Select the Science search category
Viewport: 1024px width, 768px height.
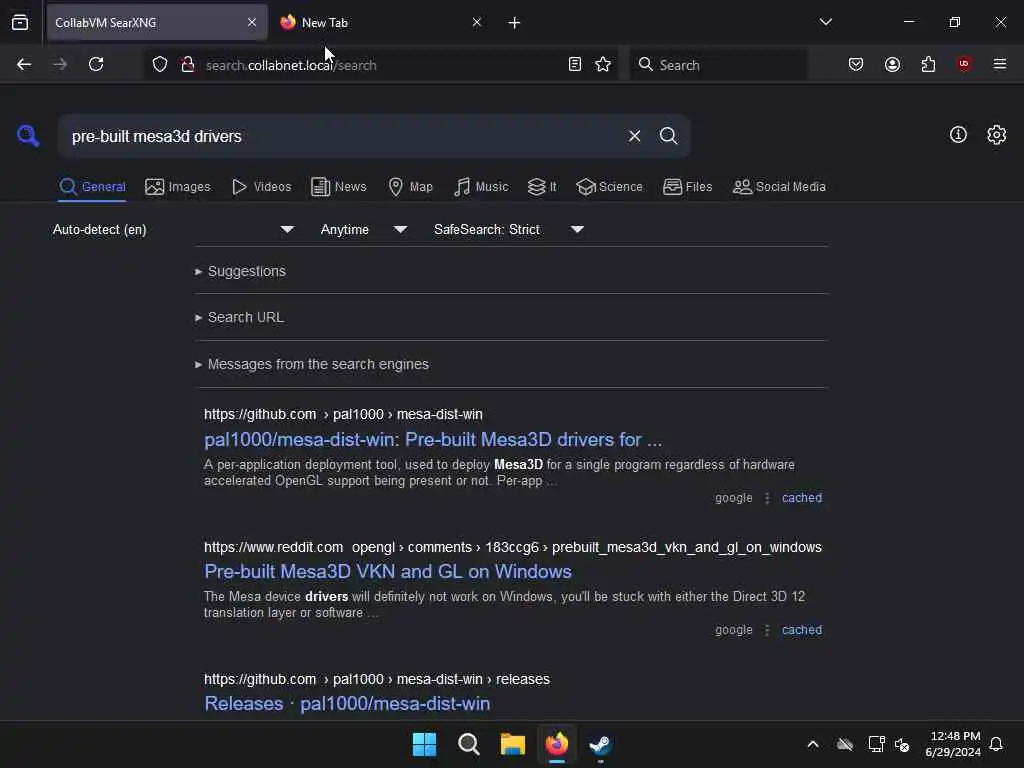tap(609, 187)
